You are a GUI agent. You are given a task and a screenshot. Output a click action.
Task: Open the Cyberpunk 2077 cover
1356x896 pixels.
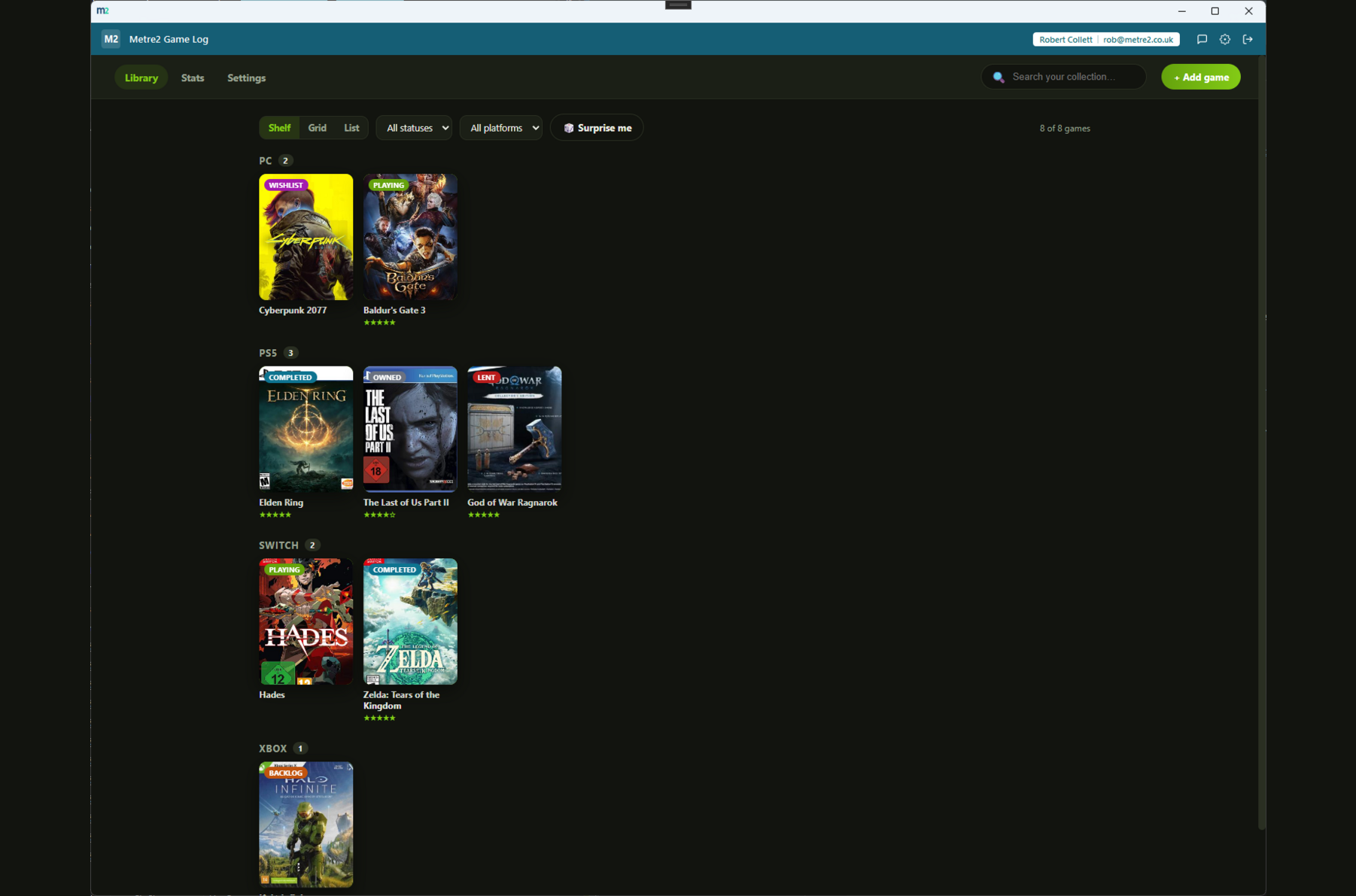[306, 237]
